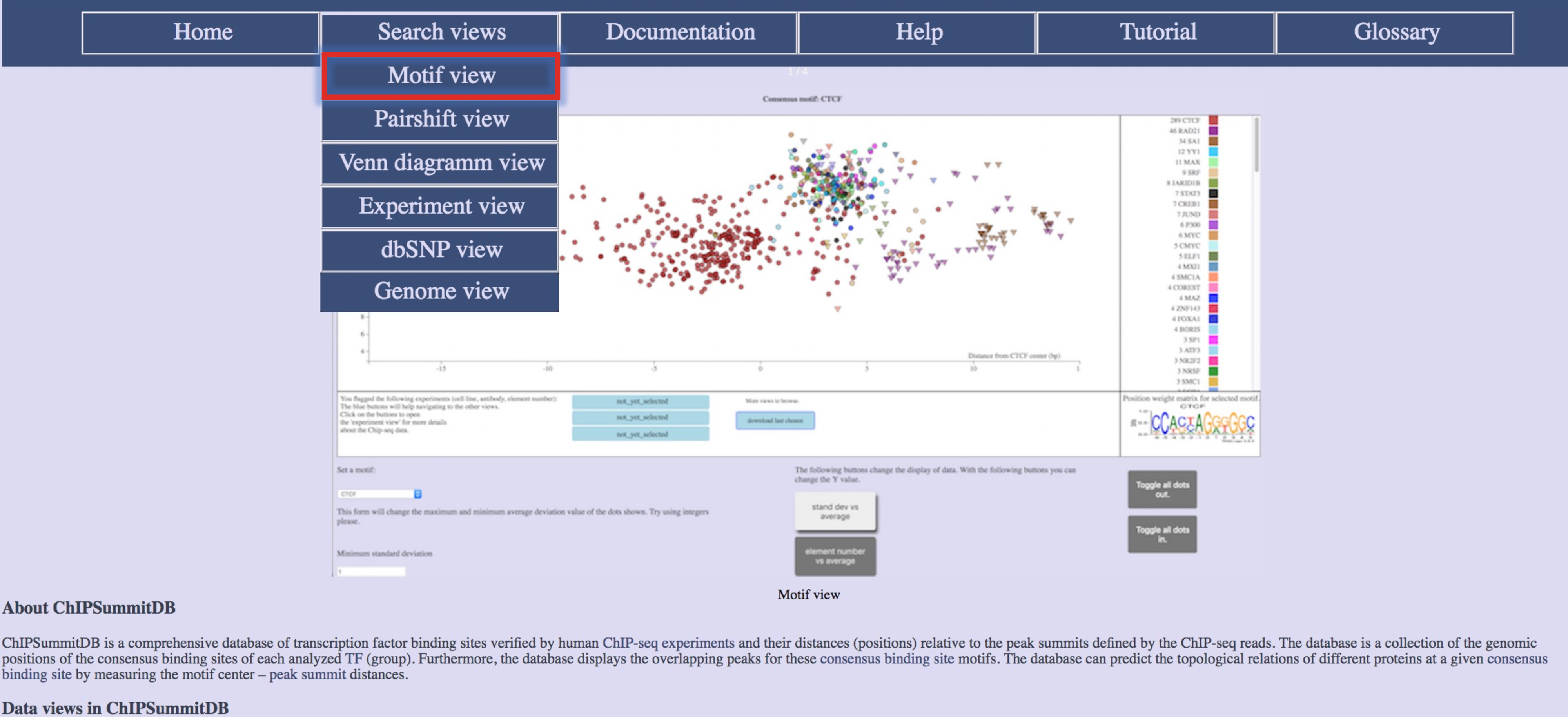Choose Motif view from the dropdown menu
The width and height of the screenshot is (1568, 717).
click(x=441, y=76)
